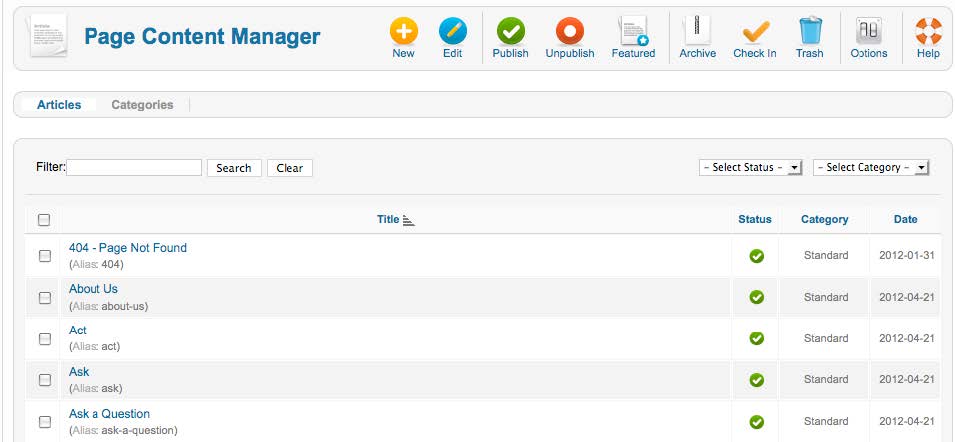
Task: Open the Ask a Question article link
Action: tap(109, 414)
